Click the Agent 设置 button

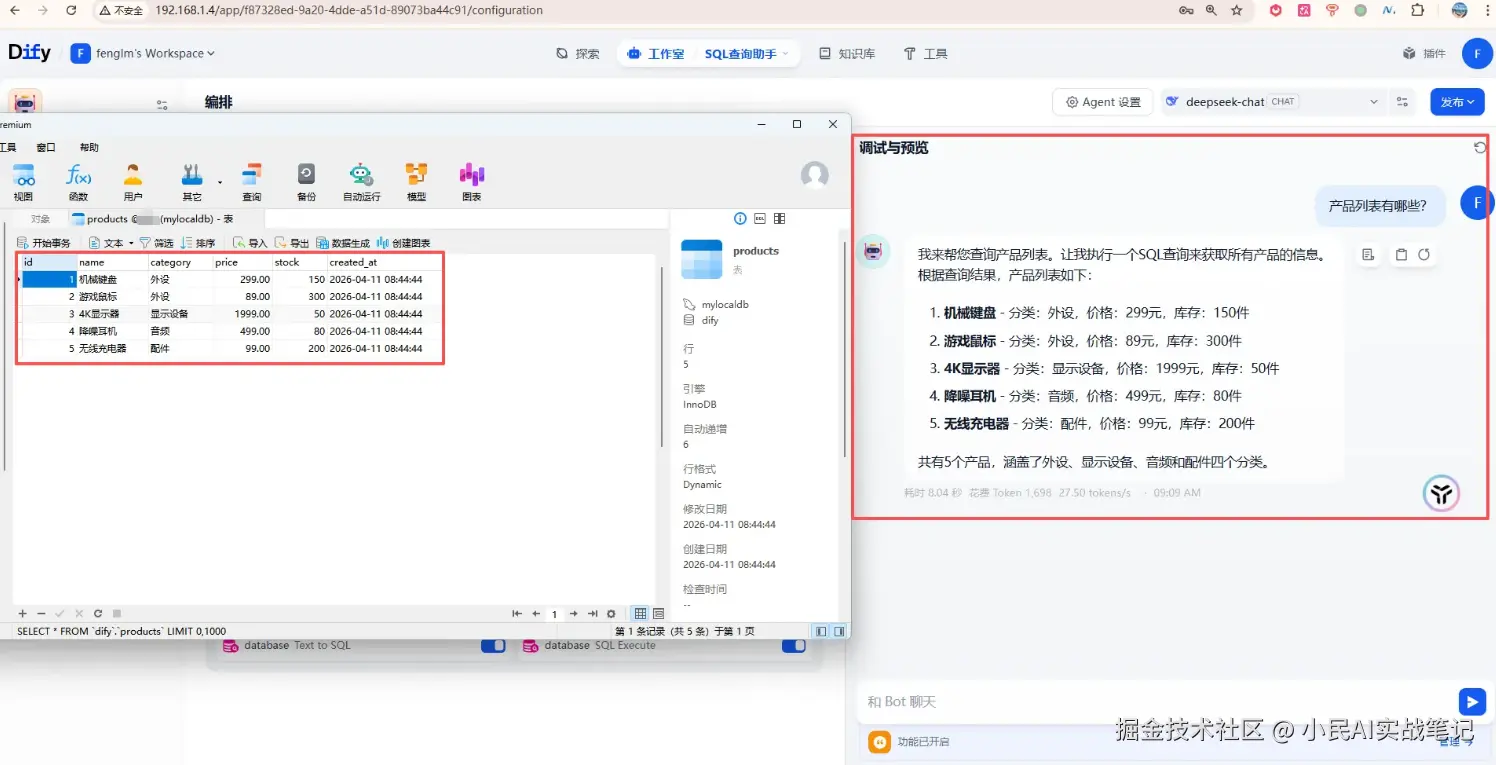tap(1103, 102)
